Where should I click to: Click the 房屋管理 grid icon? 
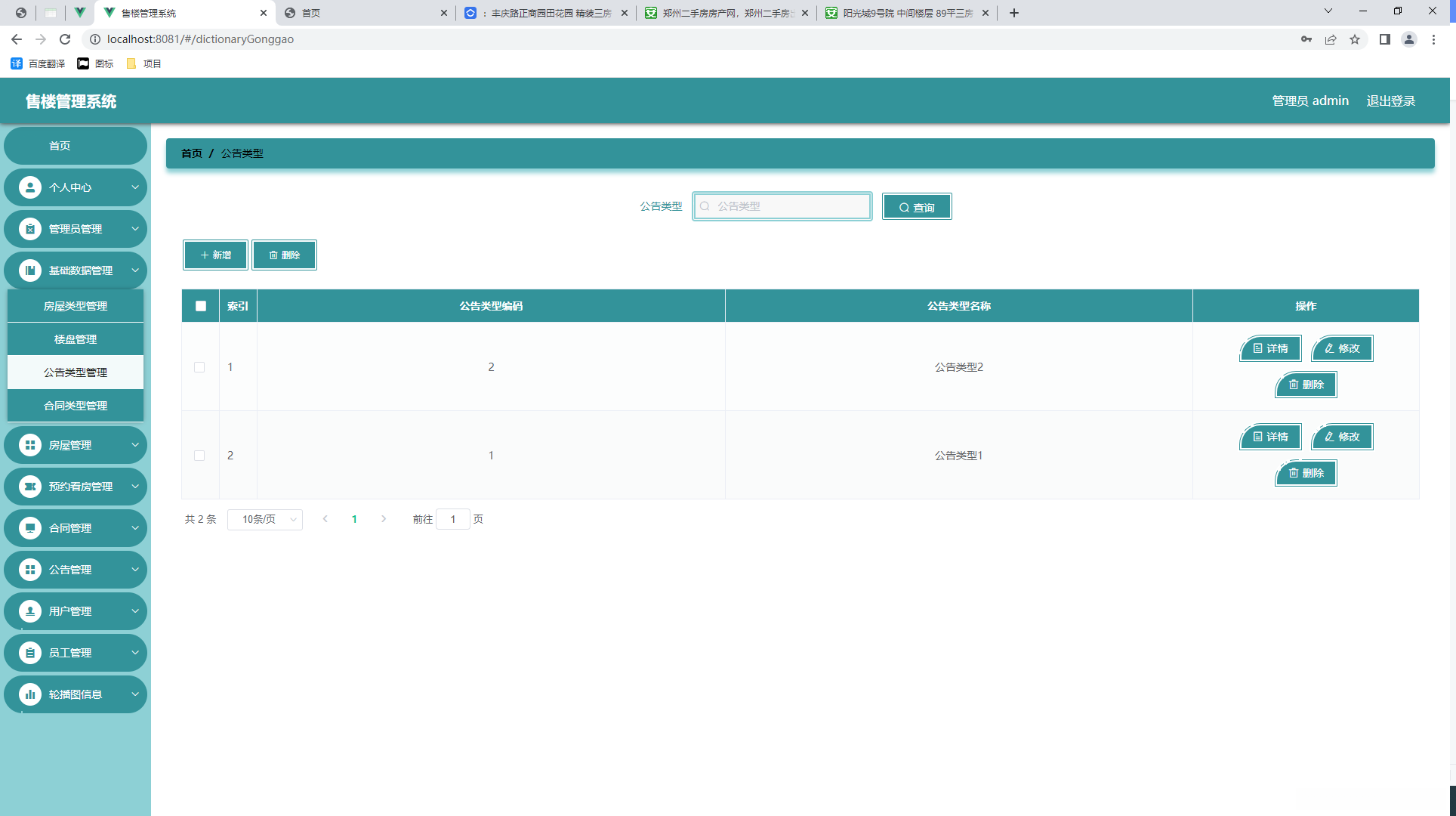(30, 445)
